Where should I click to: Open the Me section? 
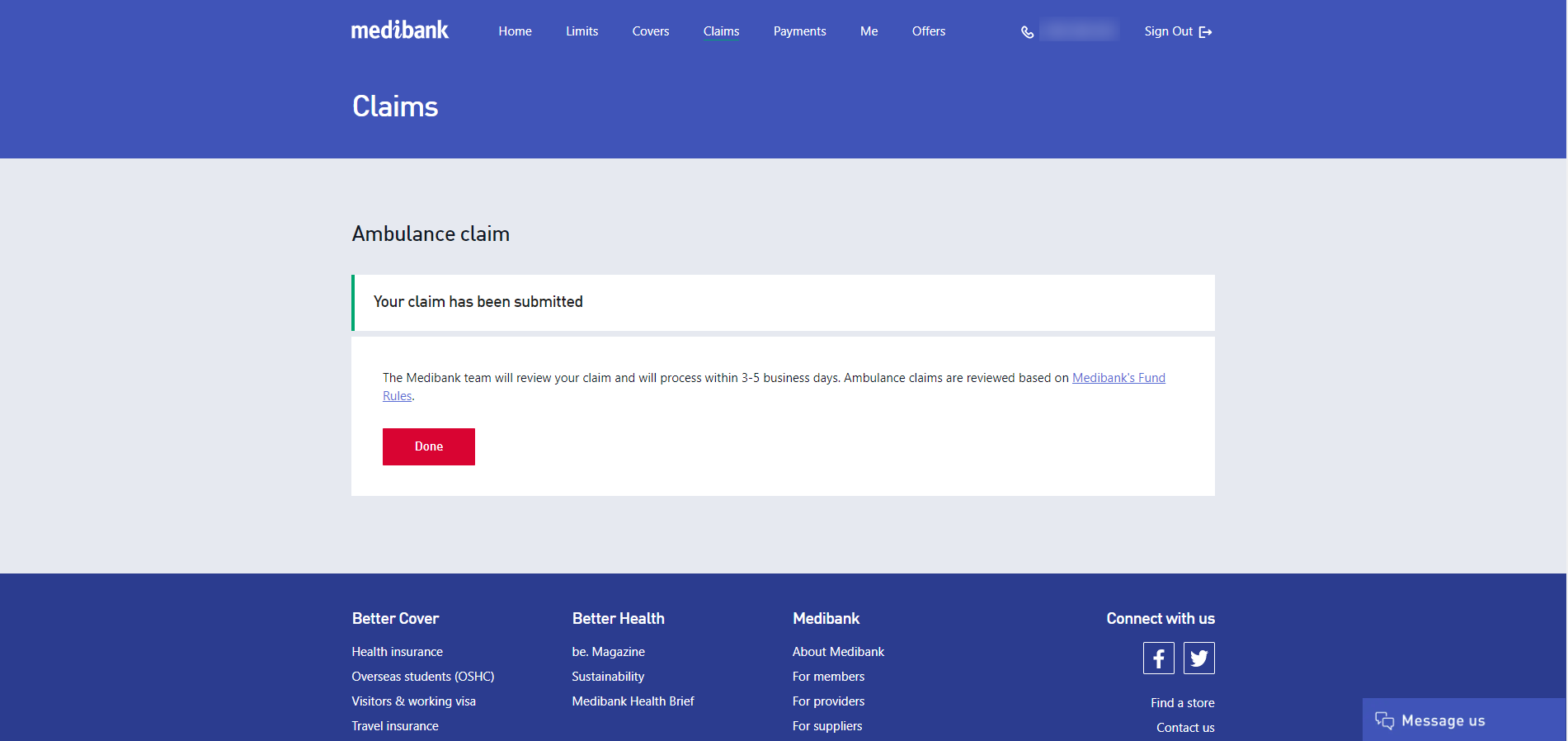(x=869, y=31)
